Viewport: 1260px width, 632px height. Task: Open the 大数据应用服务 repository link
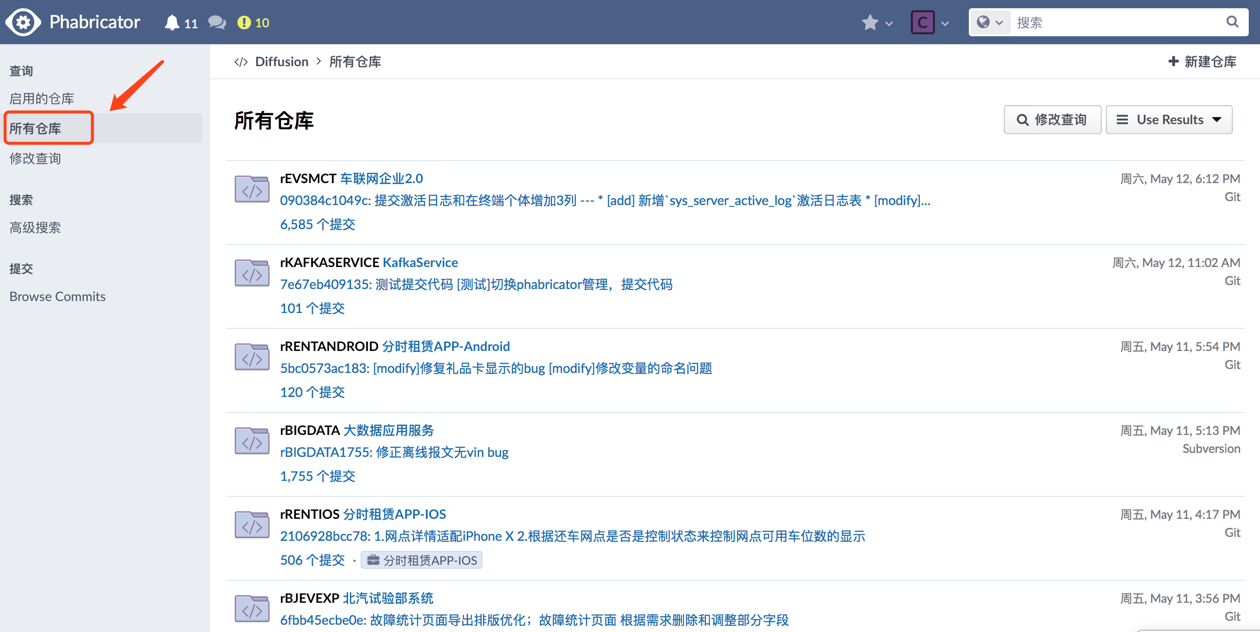[x=388, y=430]
